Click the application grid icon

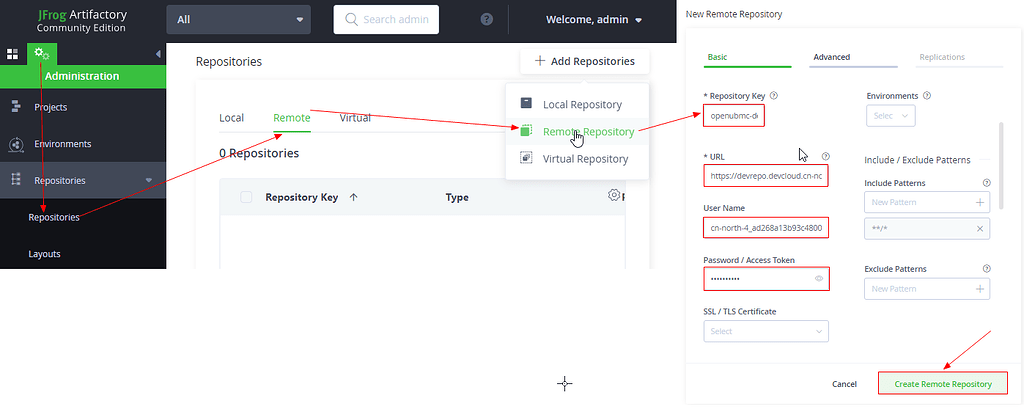[x=13, y=53]
